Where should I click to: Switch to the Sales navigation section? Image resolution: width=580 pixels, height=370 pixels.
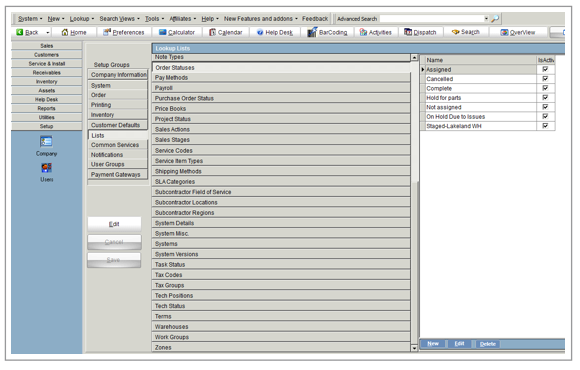pos(47,46)
